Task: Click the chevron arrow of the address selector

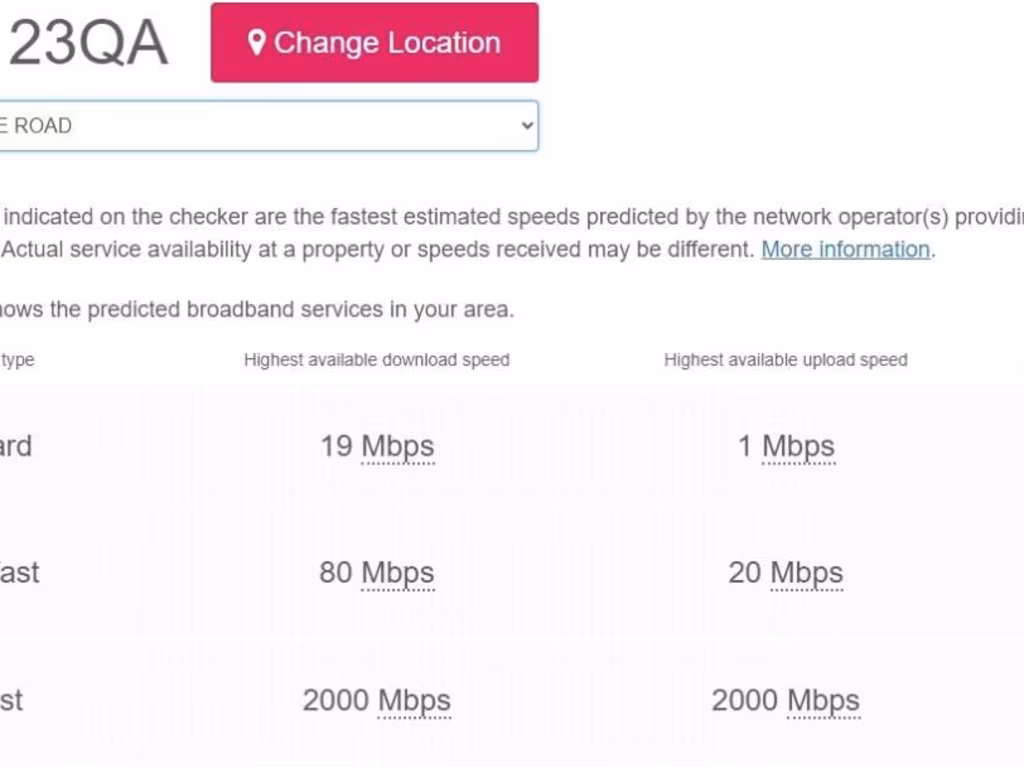Action: [527, 126]
